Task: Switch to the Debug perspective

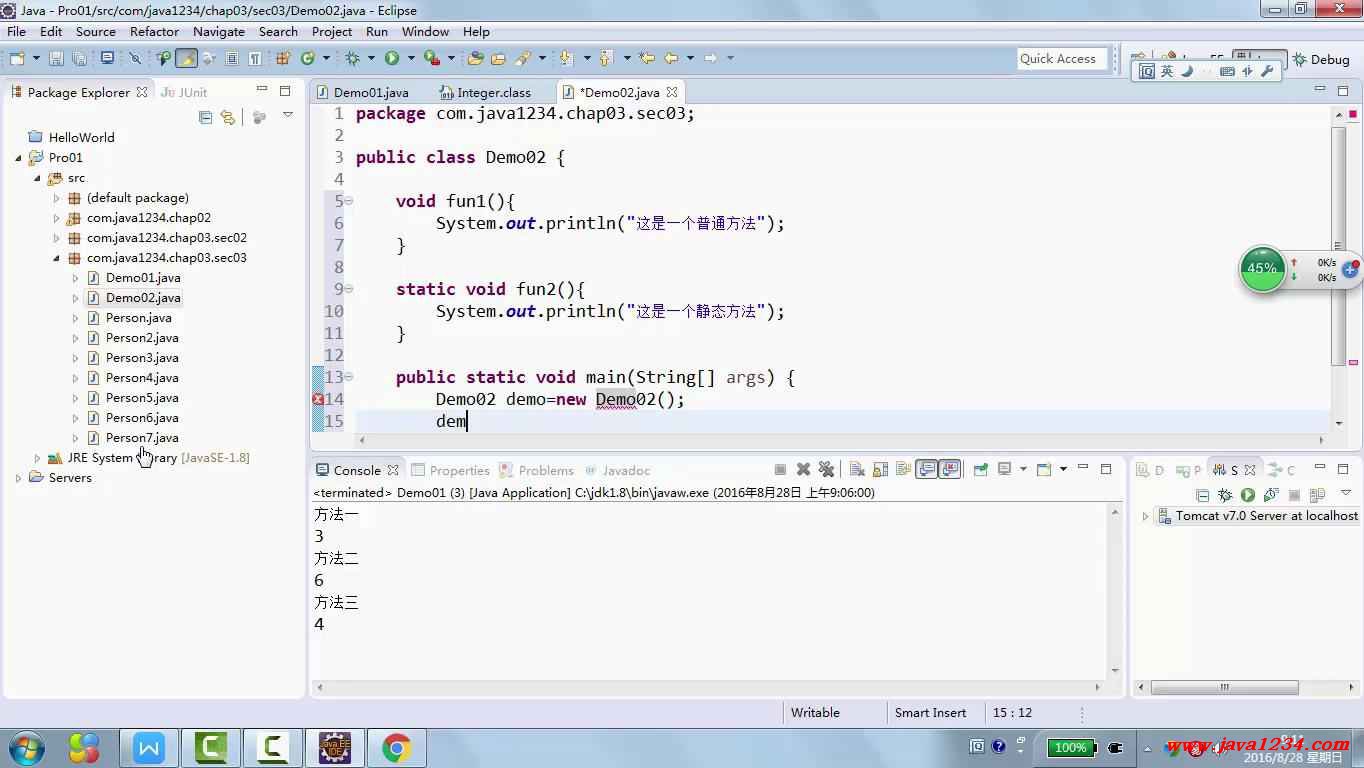Action: click(1321, 59)
